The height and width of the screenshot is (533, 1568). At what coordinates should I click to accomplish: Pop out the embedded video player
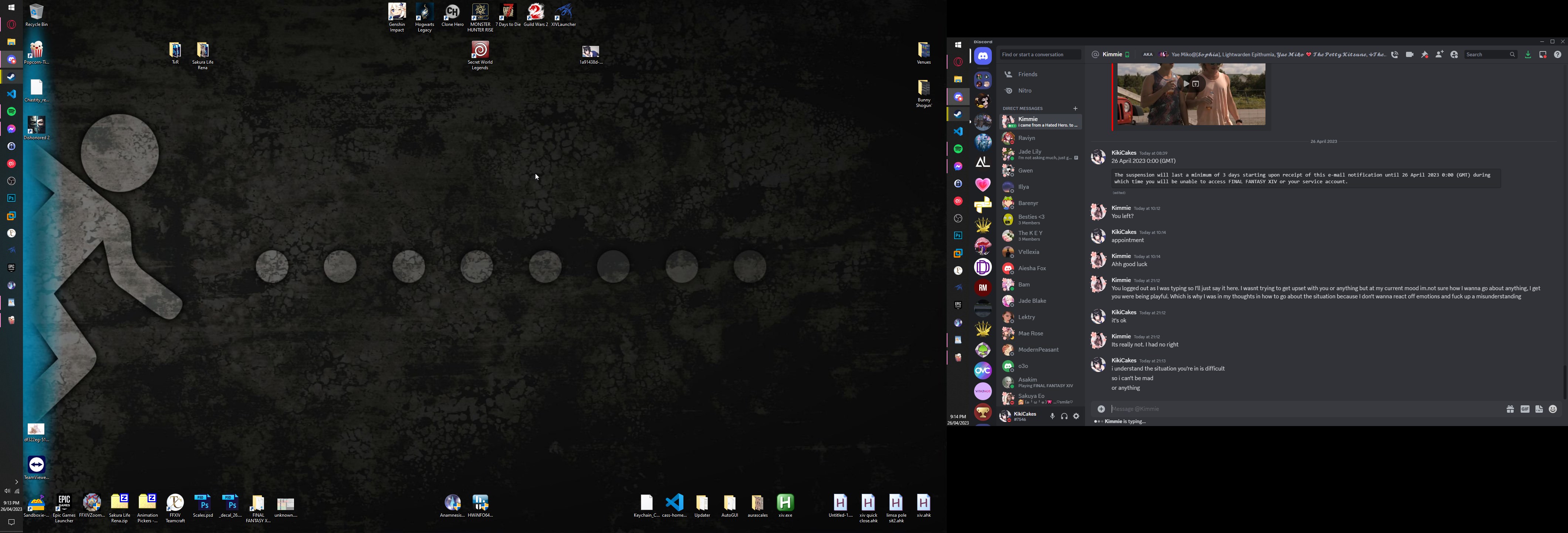coord(1196,84)
